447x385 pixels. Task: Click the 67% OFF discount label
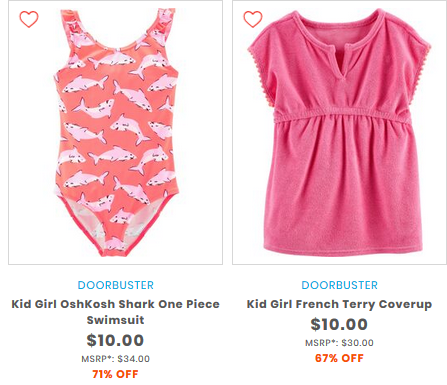click(x=339, y=358)
